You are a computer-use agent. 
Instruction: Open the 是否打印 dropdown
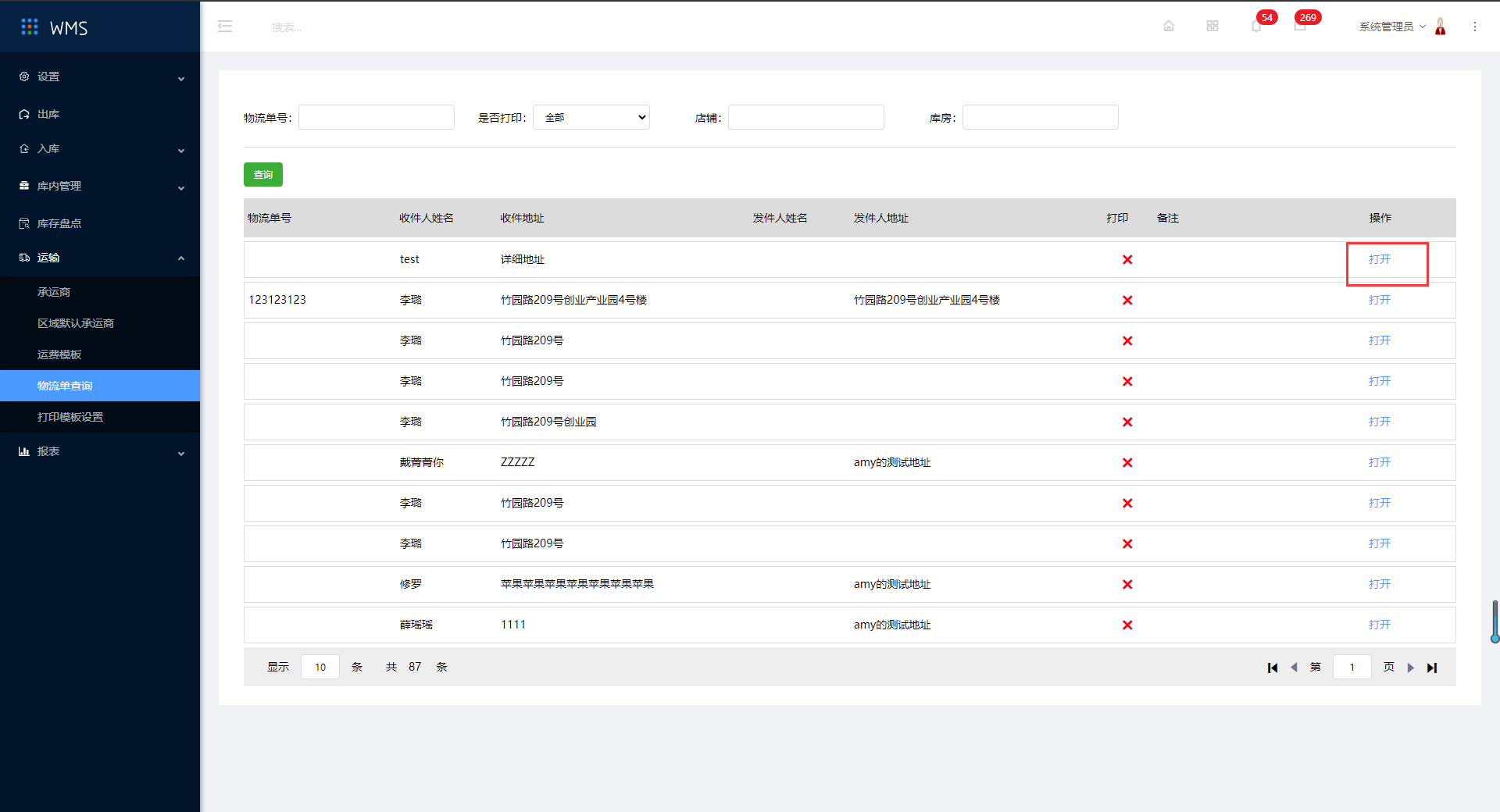point(591,117)
